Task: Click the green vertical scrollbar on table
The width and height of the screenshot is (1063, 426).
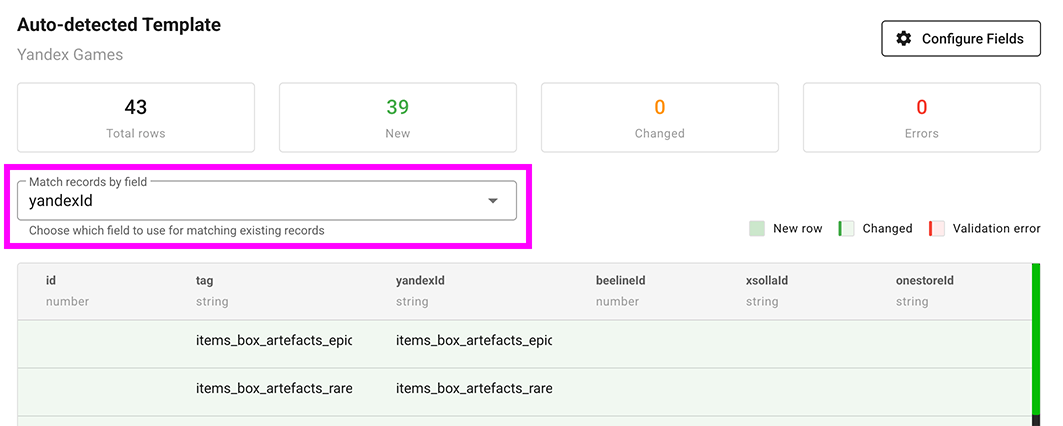Action: [1035, 340]
